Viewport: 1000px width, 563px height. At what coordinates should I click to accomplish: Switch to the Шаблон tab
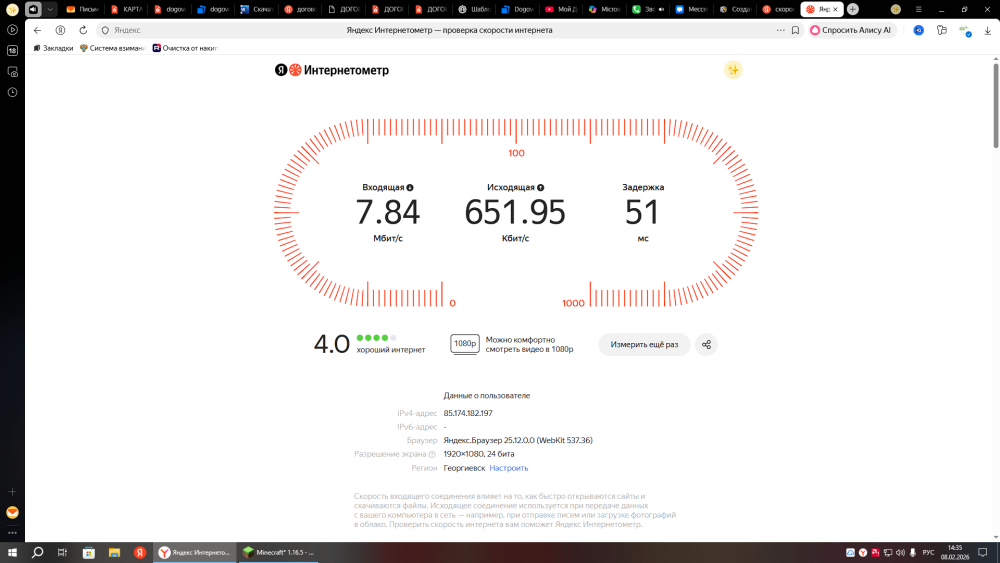coord(474,9)
